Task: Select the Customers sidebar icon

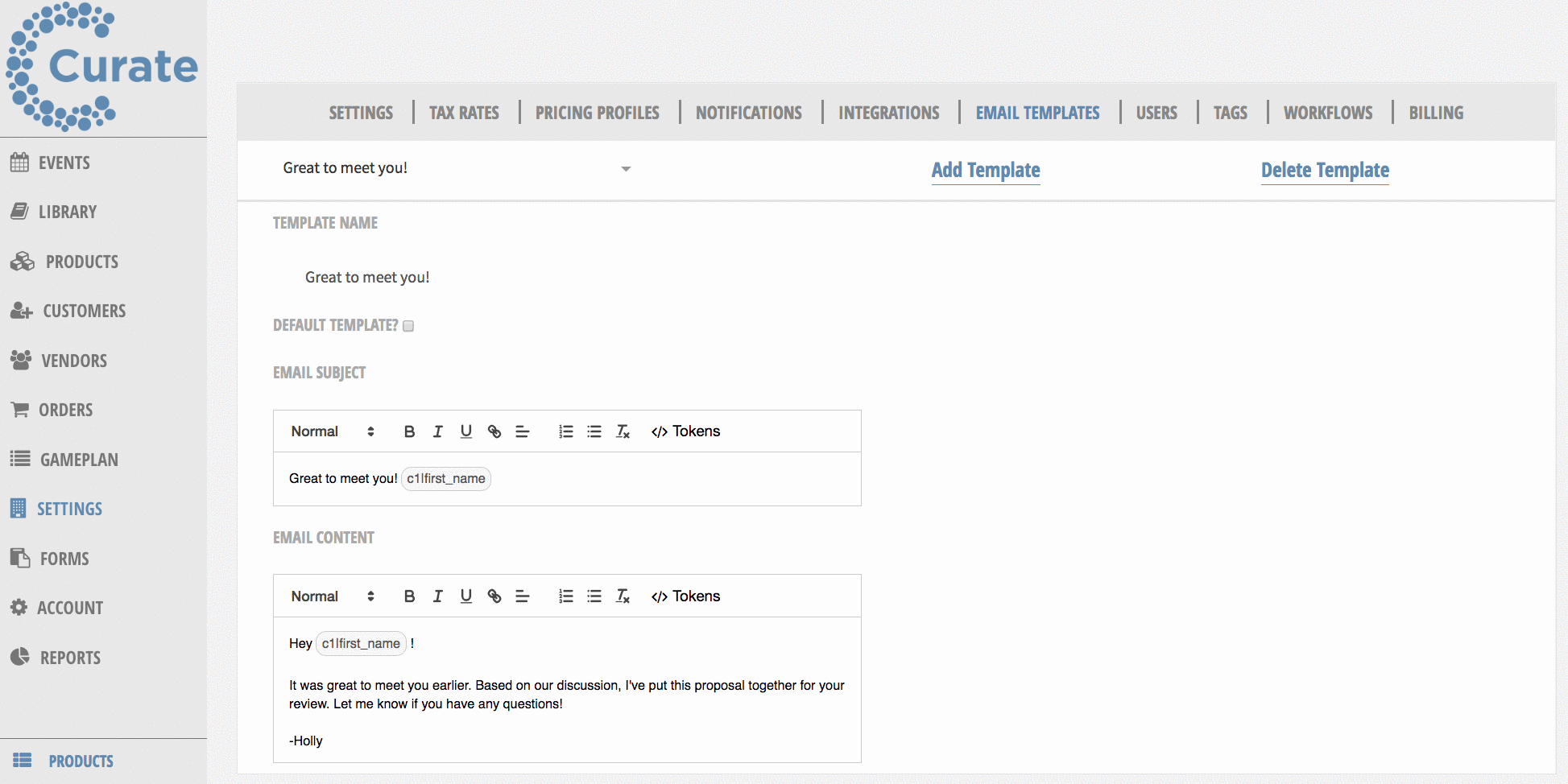Action: tap(21, 311)
